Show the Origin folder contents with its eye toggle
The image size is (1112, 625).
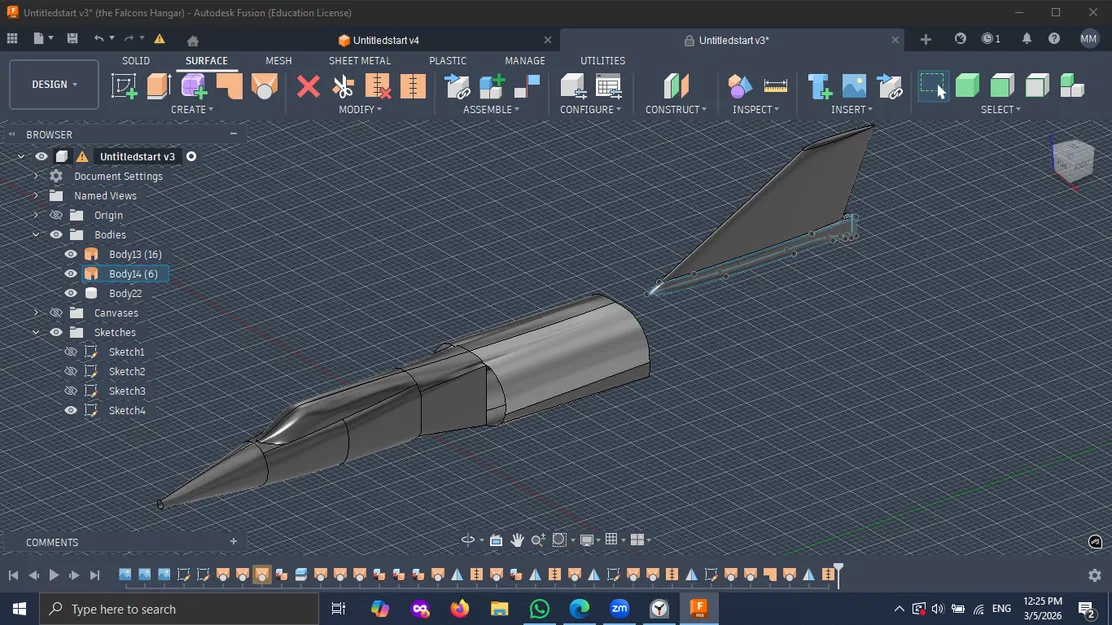tap(55, 215)
